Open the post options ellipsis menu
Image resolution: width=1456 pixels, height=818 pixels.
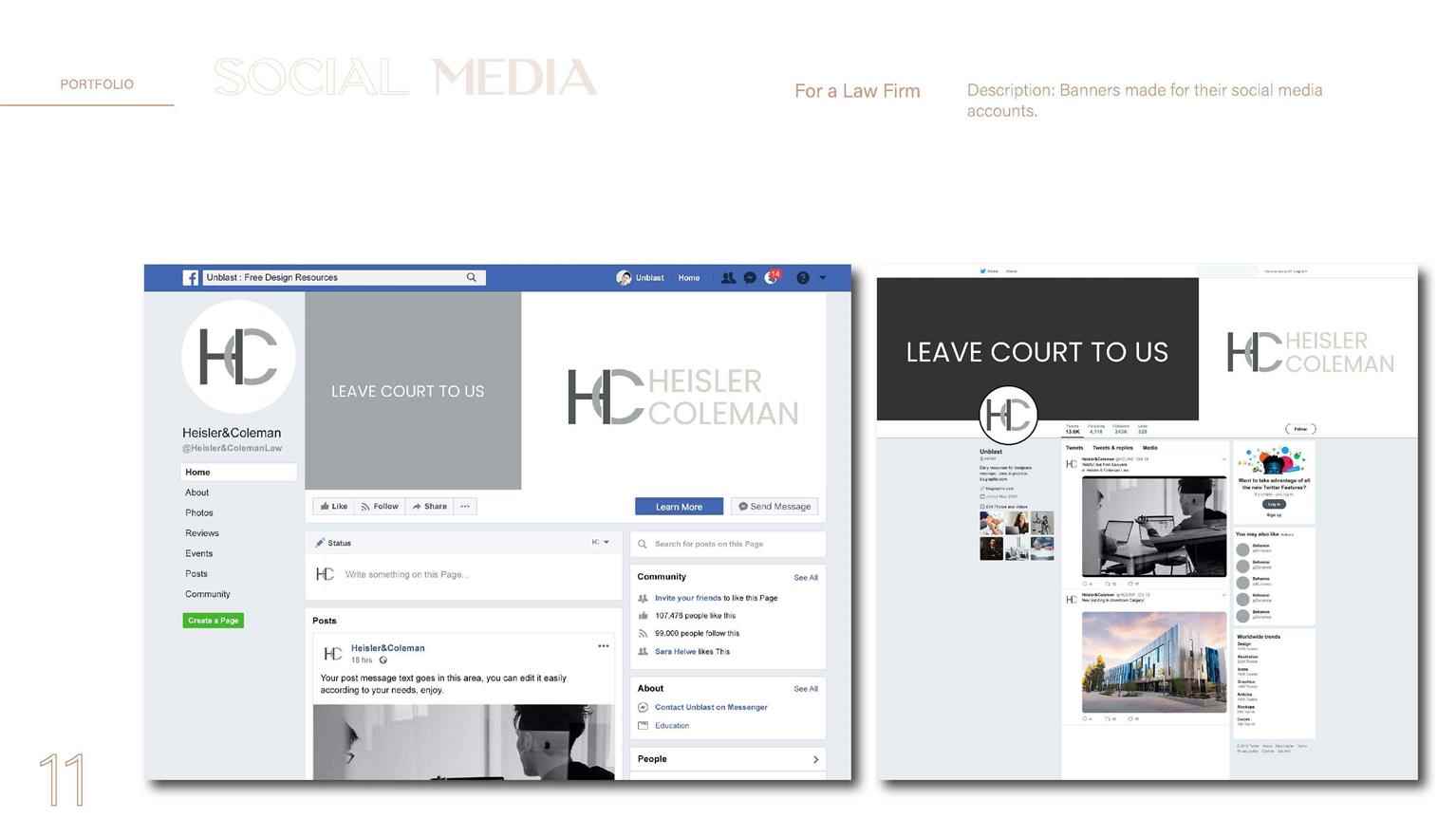(604, 646)
